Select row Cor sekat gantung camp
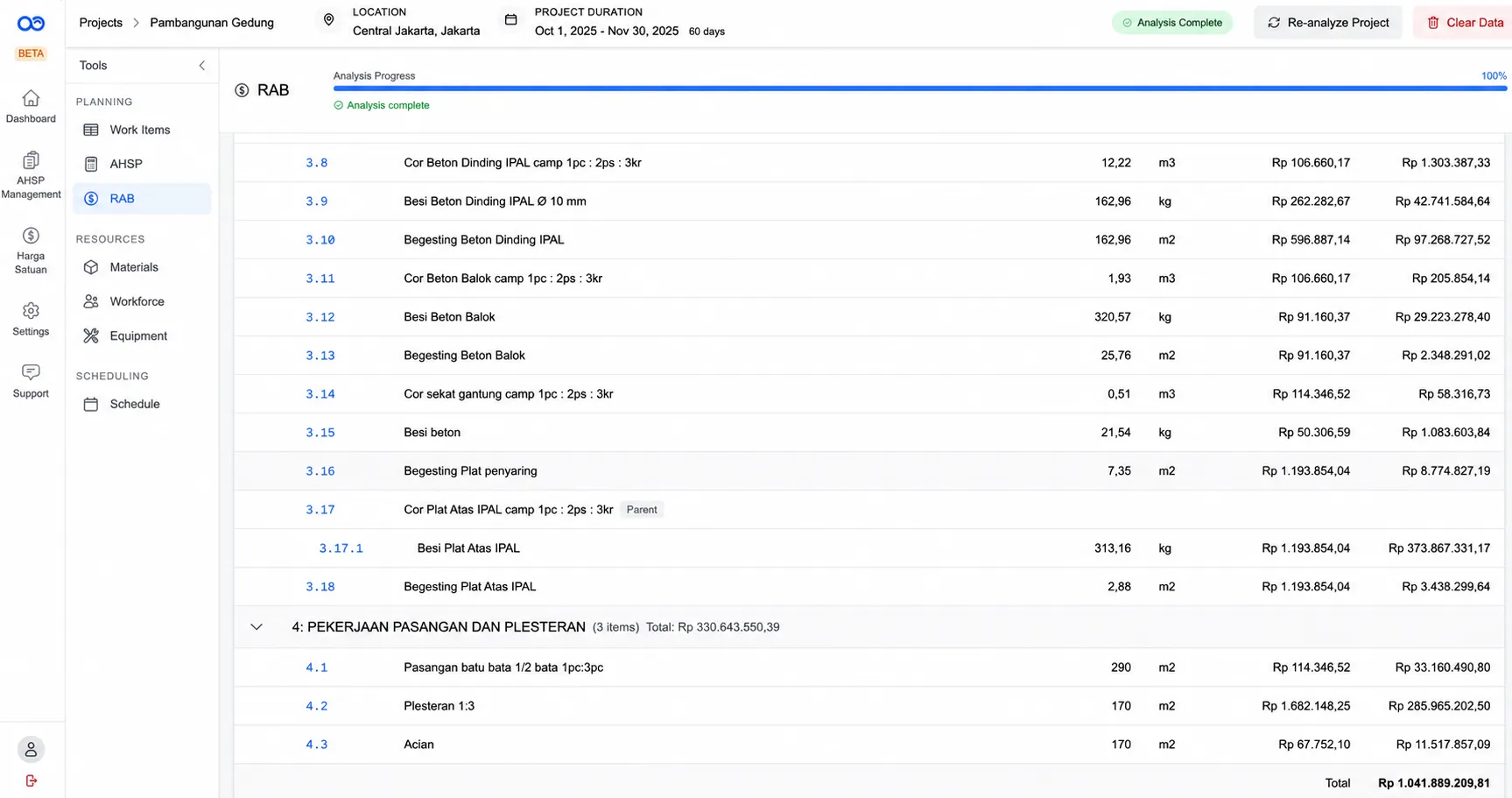Image resolution: width=1512 pixels, height=798 pixels. (x=869, y=394)
